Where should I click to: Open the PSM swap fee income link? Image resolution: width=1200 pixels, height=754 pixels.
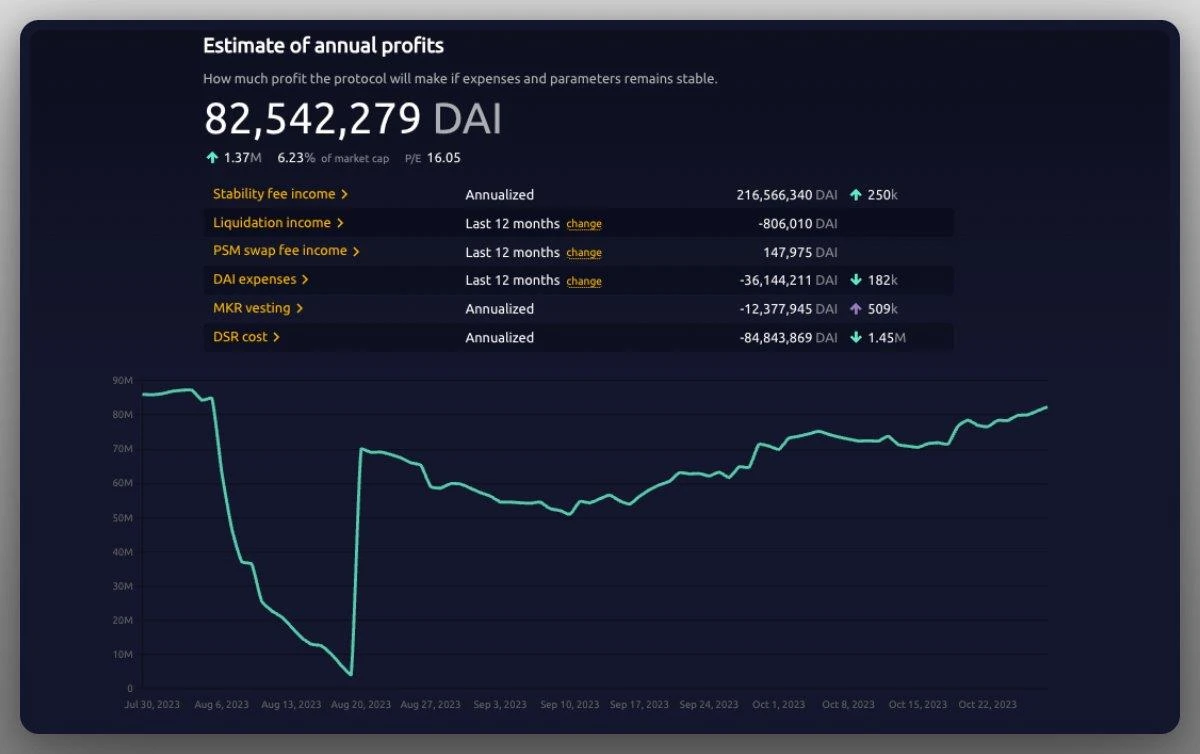[279, 251]
